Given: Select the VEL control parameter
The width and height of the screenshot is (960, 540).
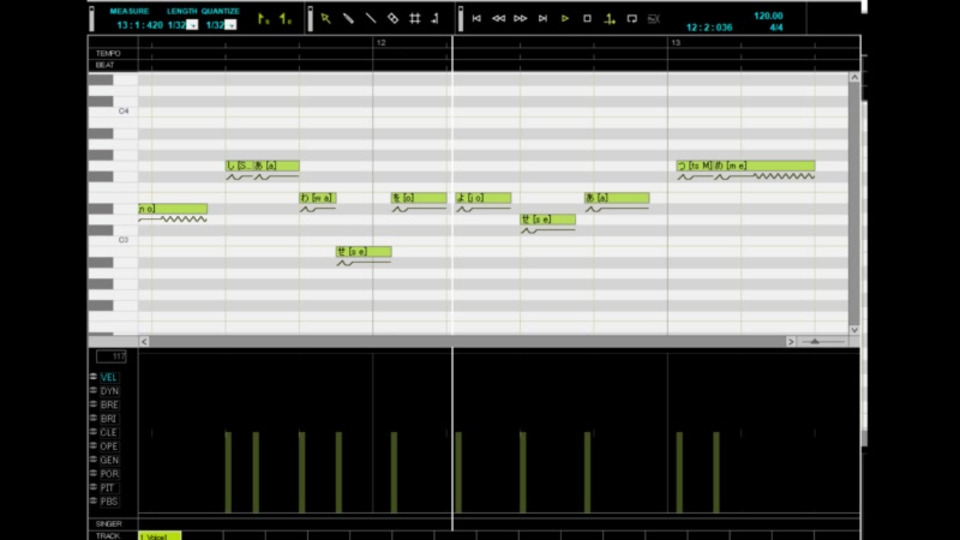Looking at the screenshot, I should (108, 377).
